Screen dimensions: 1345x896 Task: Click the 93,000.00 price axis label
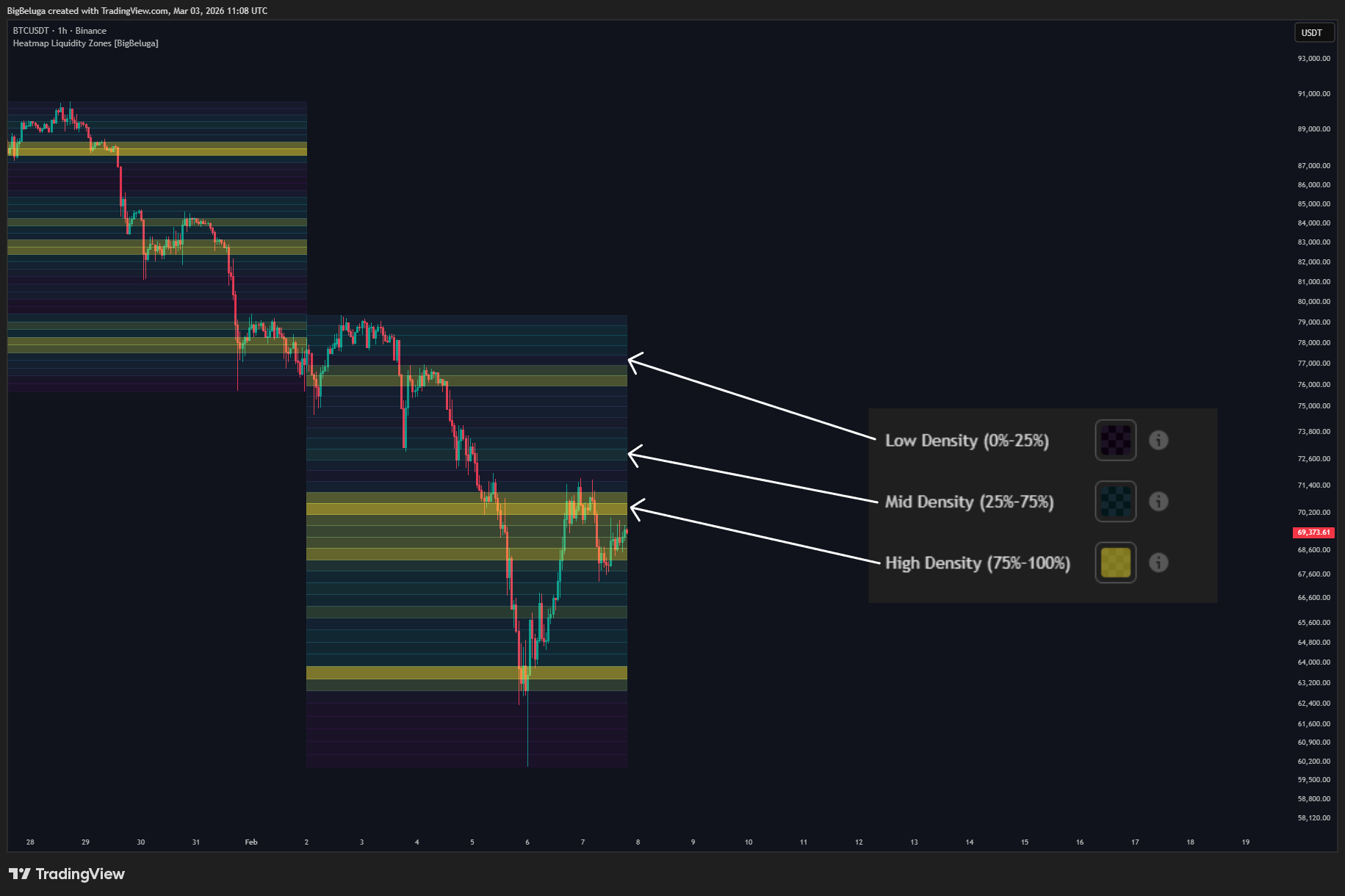point(1313,59)
